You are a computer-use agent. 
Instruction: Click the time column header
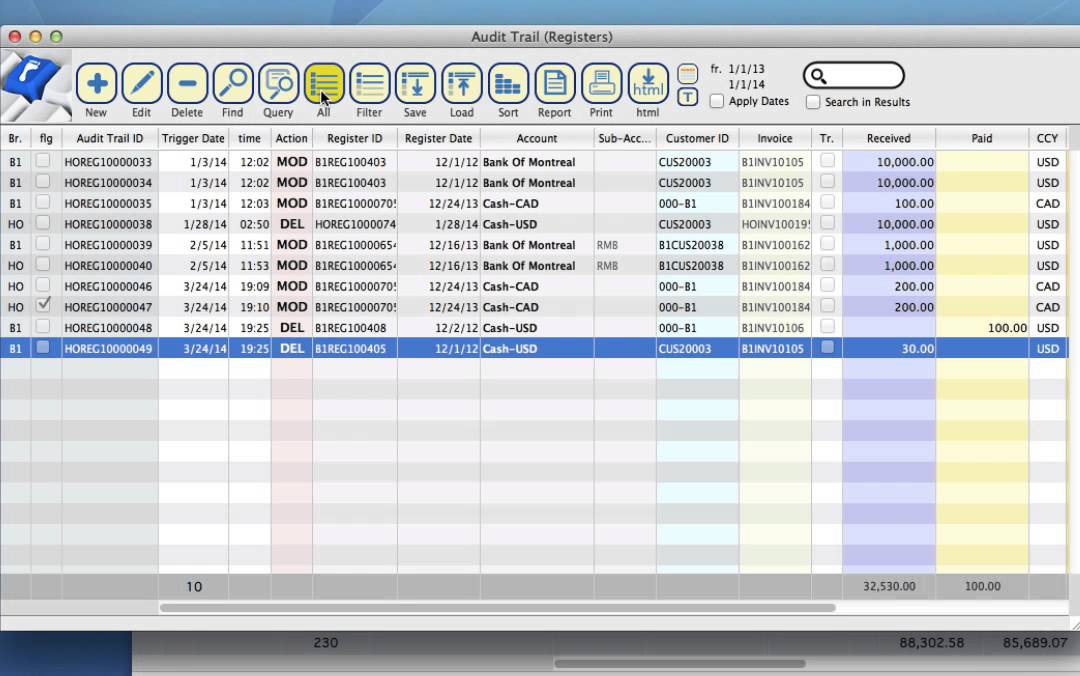(x=249, y=139)
